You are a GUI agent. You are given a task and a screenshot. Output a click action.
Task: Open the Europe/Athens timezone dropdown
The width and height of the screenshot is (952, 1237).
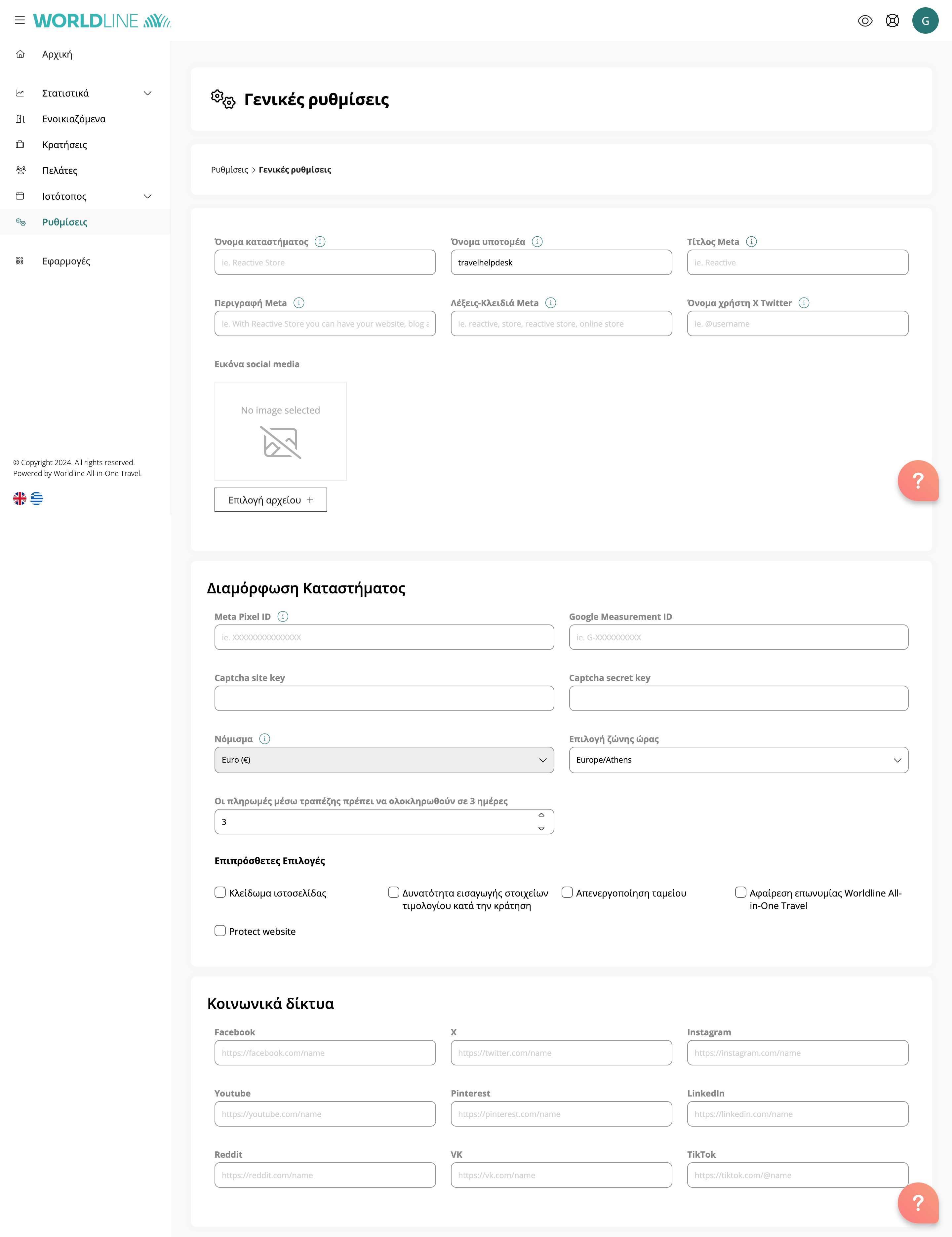click(738, 760)
